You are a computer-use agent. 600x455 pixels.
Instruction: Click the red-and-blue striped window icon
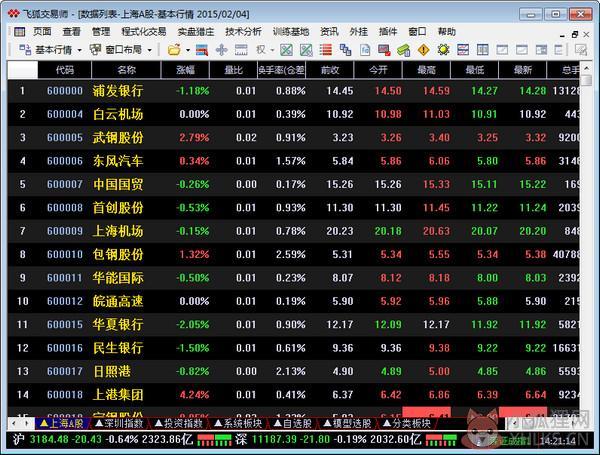(463, 50)
